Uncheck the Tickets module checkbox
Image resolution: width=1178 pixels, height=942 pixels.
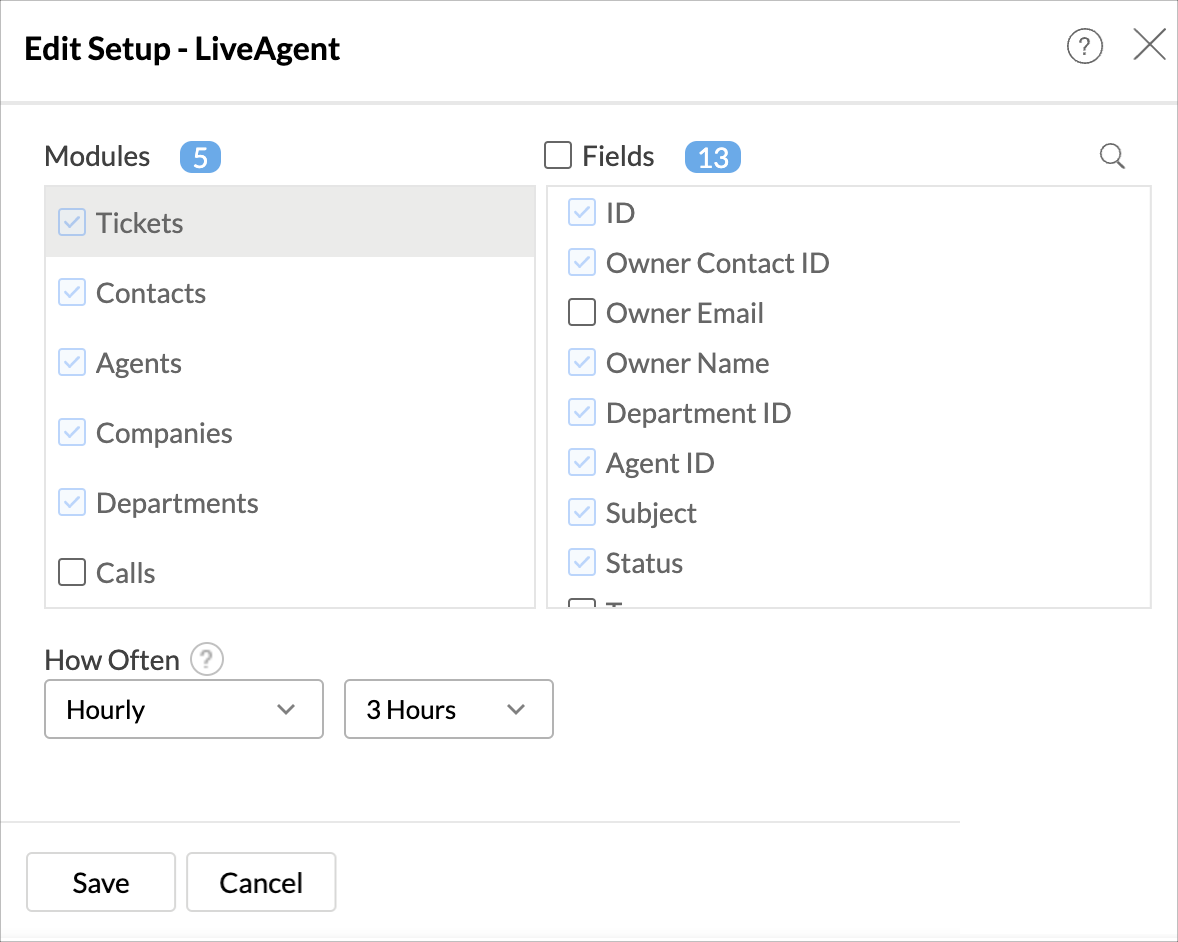pos(72,222)
